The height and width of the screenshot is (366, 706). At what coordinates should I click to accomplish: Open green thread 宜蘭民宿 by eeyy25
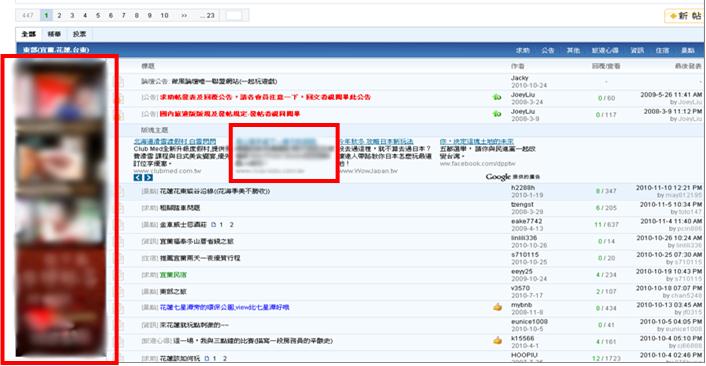click(x=173, y=275)
